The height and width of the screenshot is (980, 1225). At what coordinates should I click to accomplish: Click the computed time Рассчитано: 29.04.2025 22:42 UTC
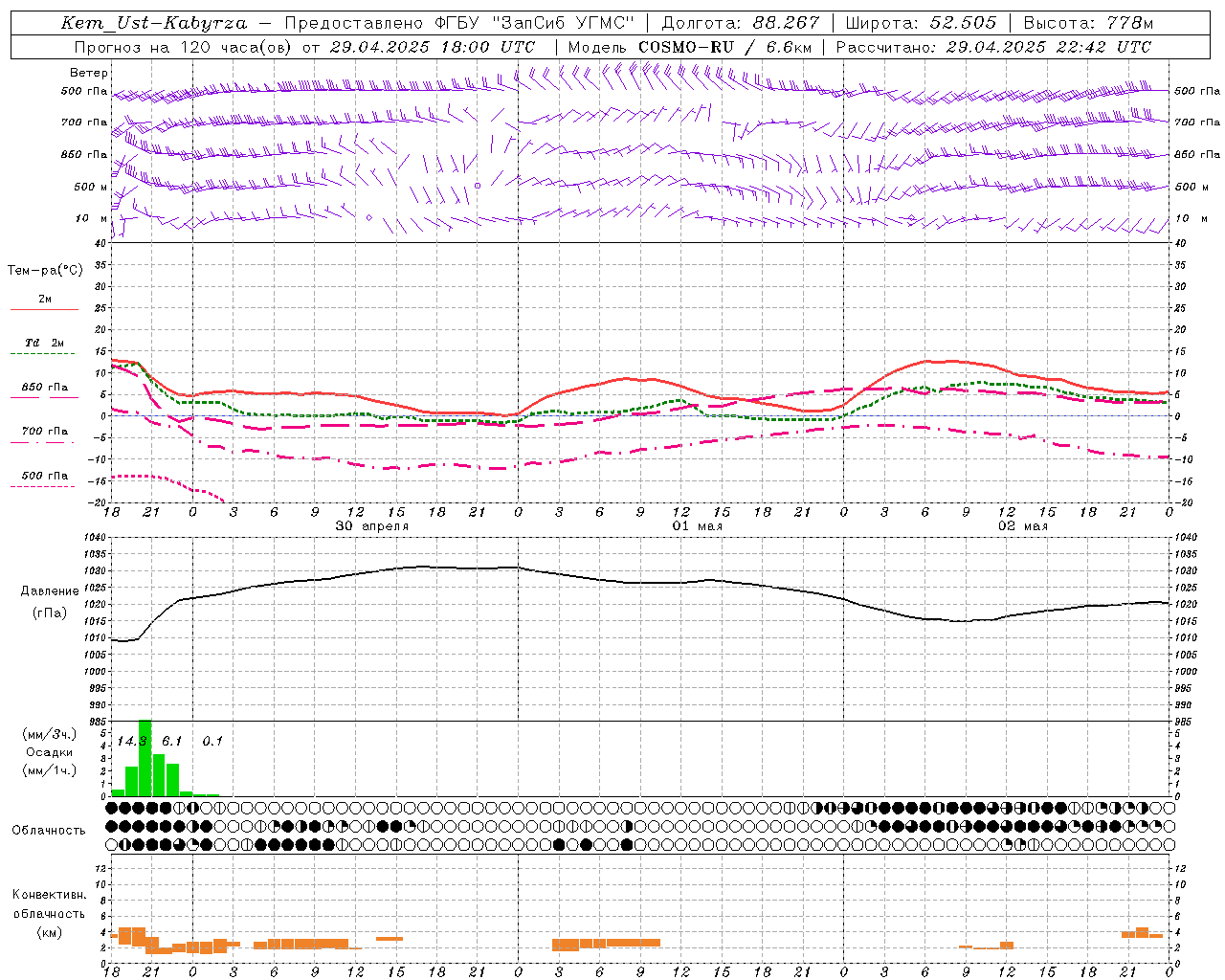coord(993,47)
